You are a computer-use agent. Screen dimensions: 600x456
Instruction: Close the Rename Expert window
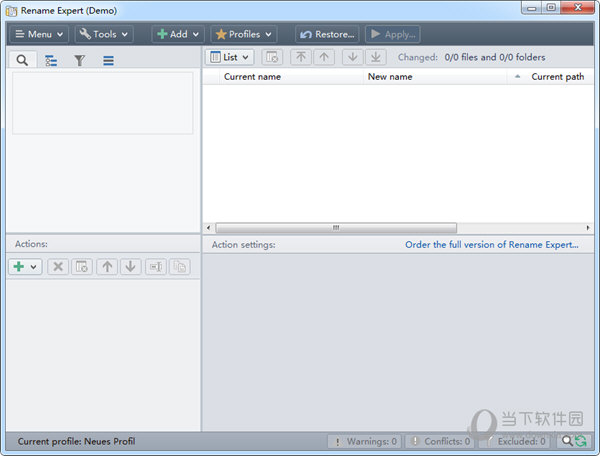tap(578, 8)
